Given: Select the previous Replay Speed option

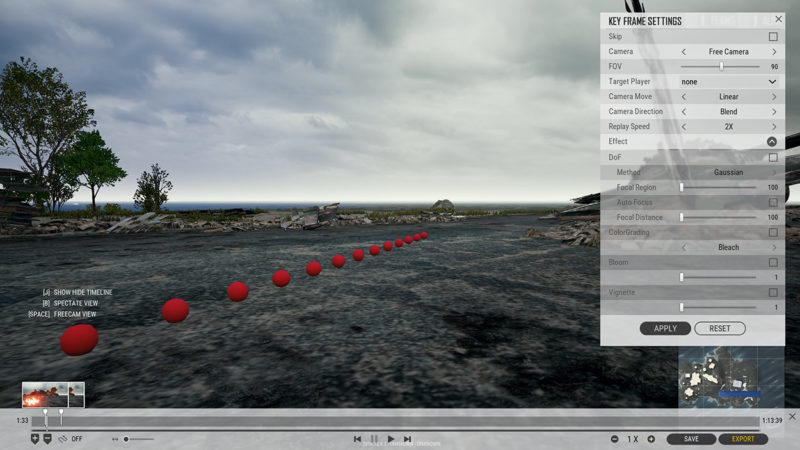Looking at the screenshot, I should [x=684, y=127].
